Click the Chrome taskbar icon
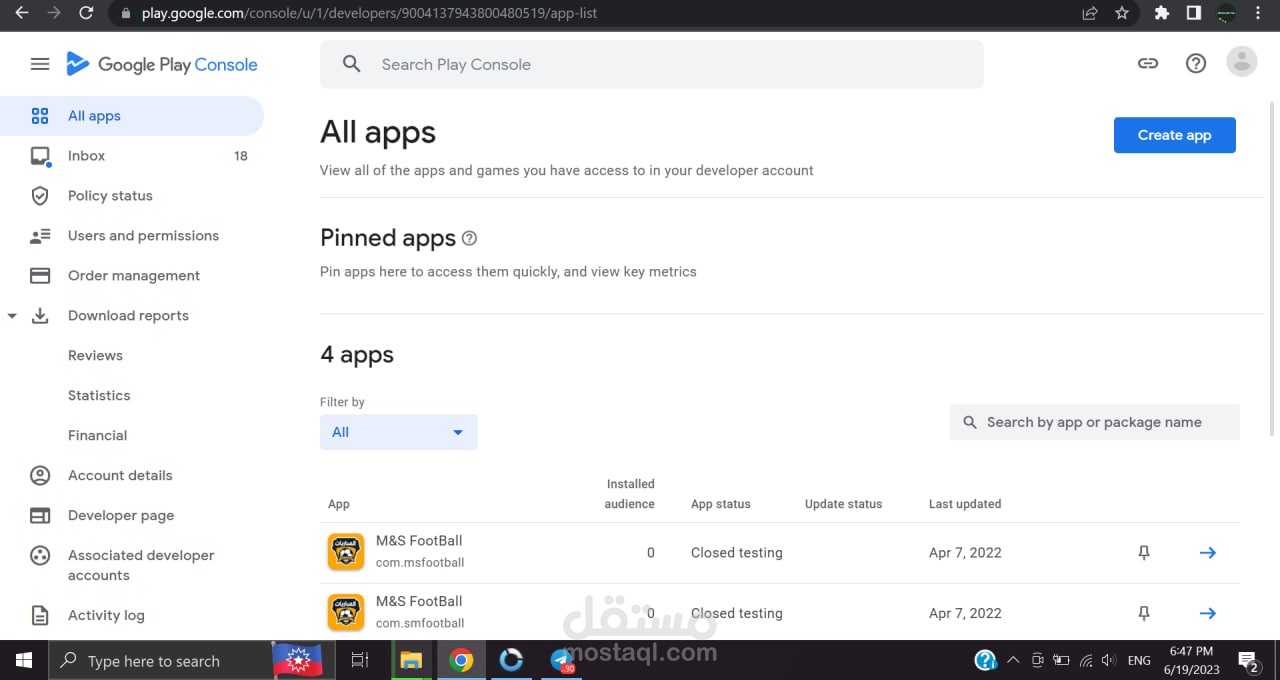This screenshot has height=680, width=1280. (461, 660)
